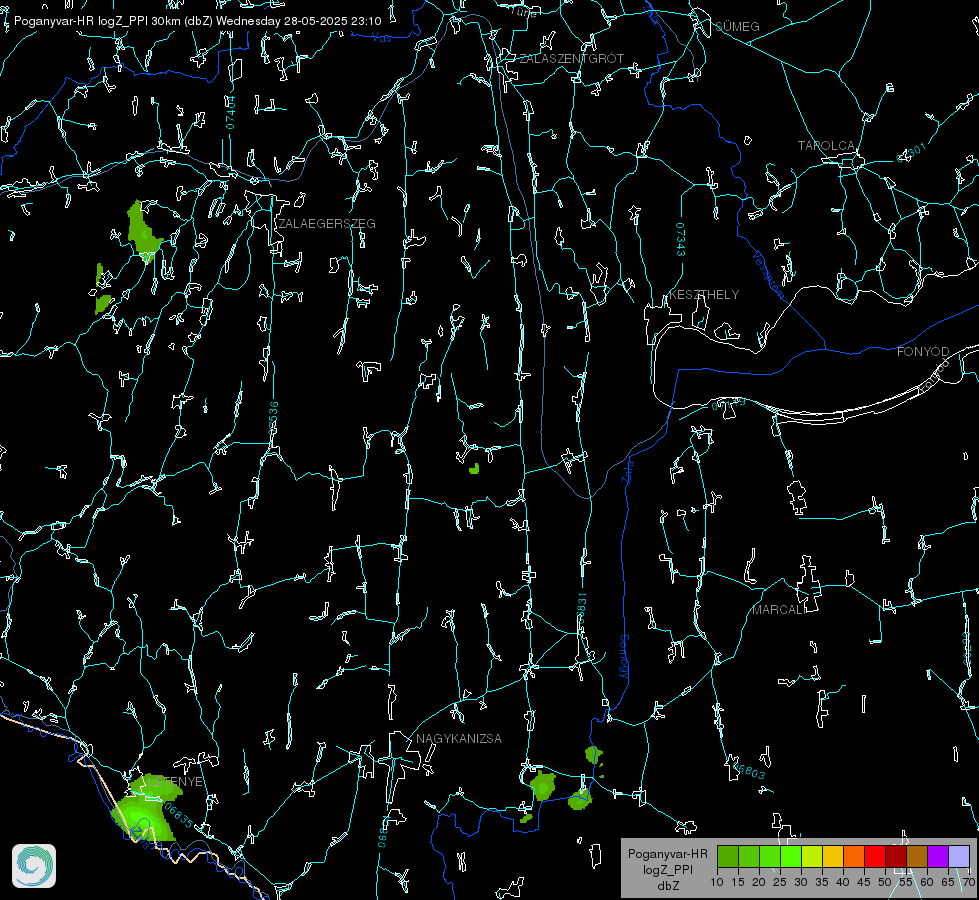This screenshot has height=900, width=979.
Task: Pick the 60-65 dBZ purple swatch
Action: pos(938,856)
